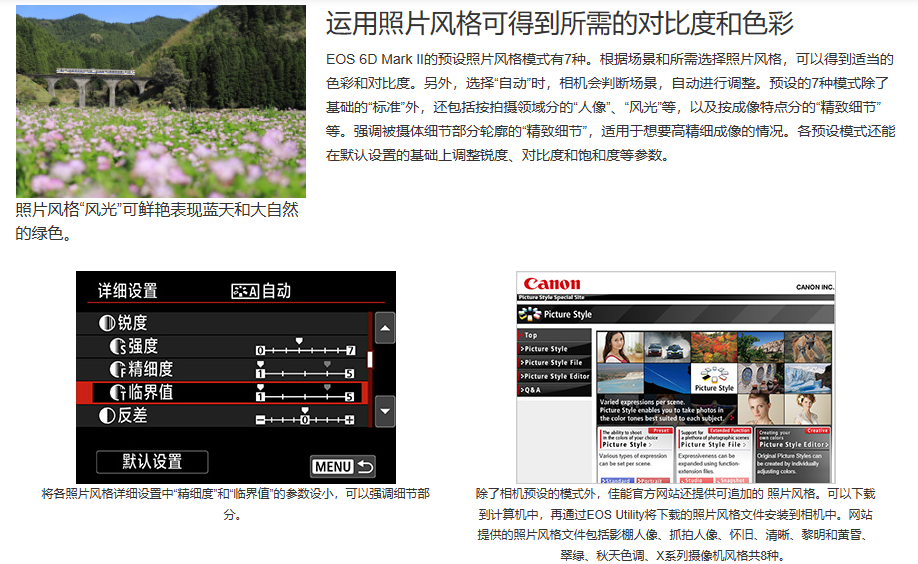Image resolution: width=918 pixels, height=564 pixels.
Task: Click the central Picture Style logo tile
Action: 714,378
